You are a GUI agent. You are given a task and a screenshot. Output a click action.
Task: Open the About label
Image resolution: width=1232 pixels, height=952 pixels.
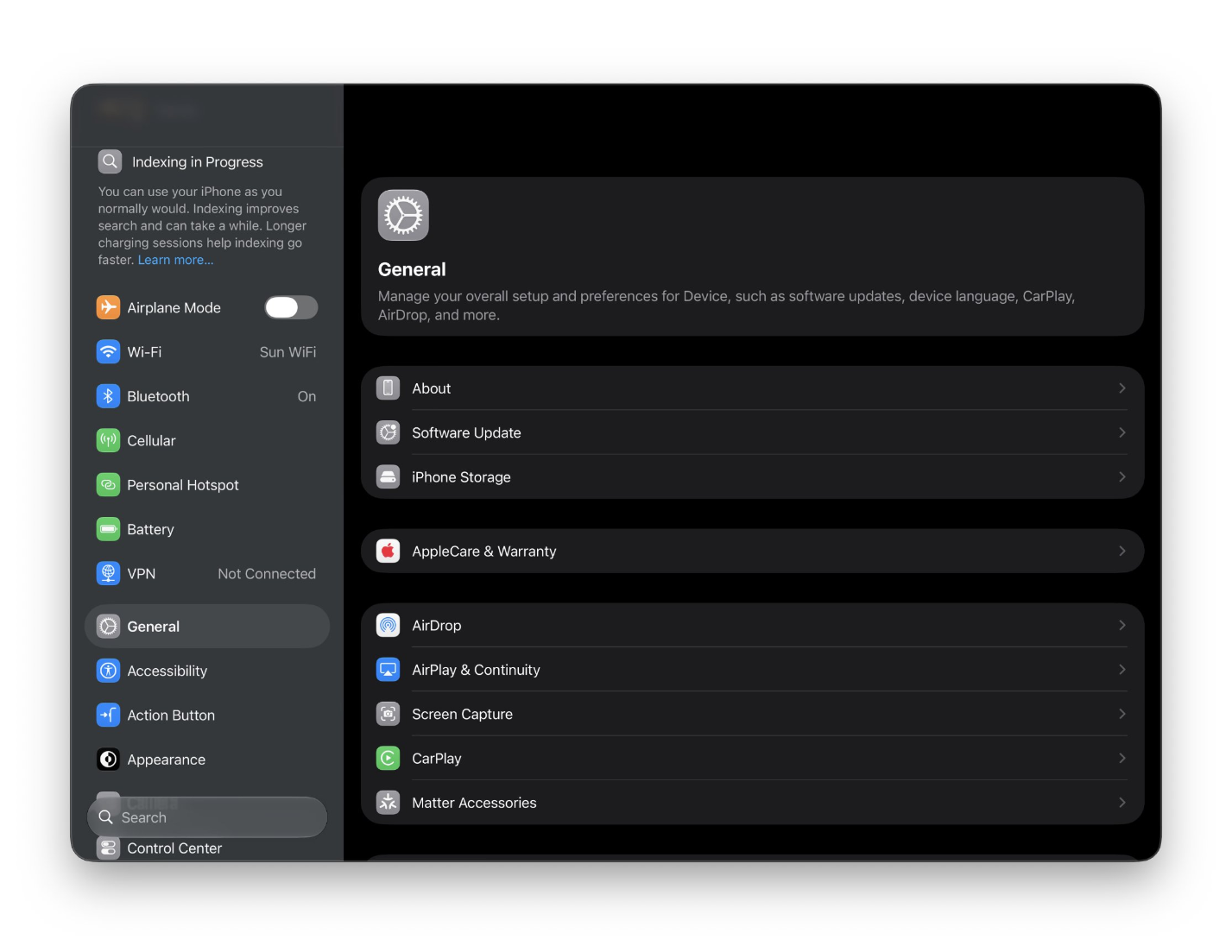[x=432, y=388]
